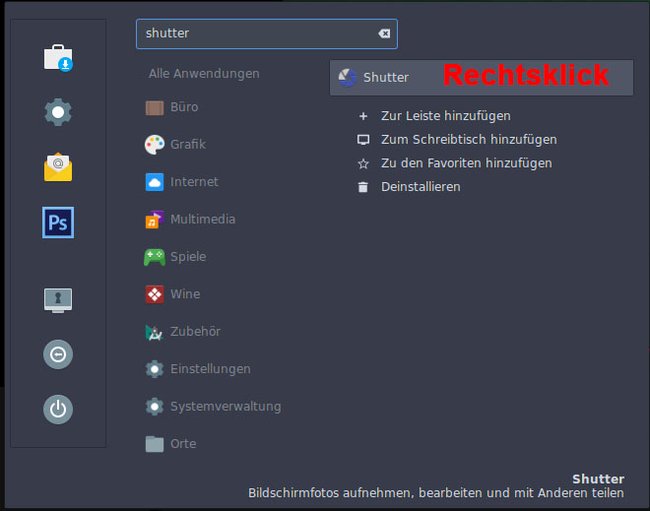Open the Grafik category
The width and height of the screenshot is (650, 511).
[x=175, y=145]
